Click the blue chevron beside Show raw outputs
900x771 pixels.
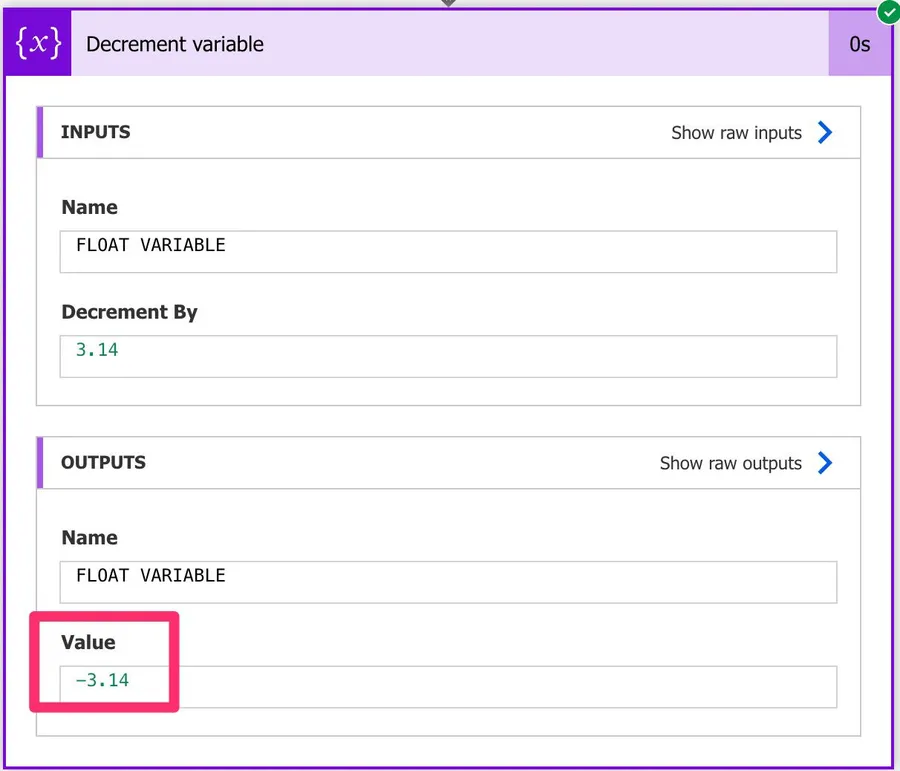pos(825,463)
